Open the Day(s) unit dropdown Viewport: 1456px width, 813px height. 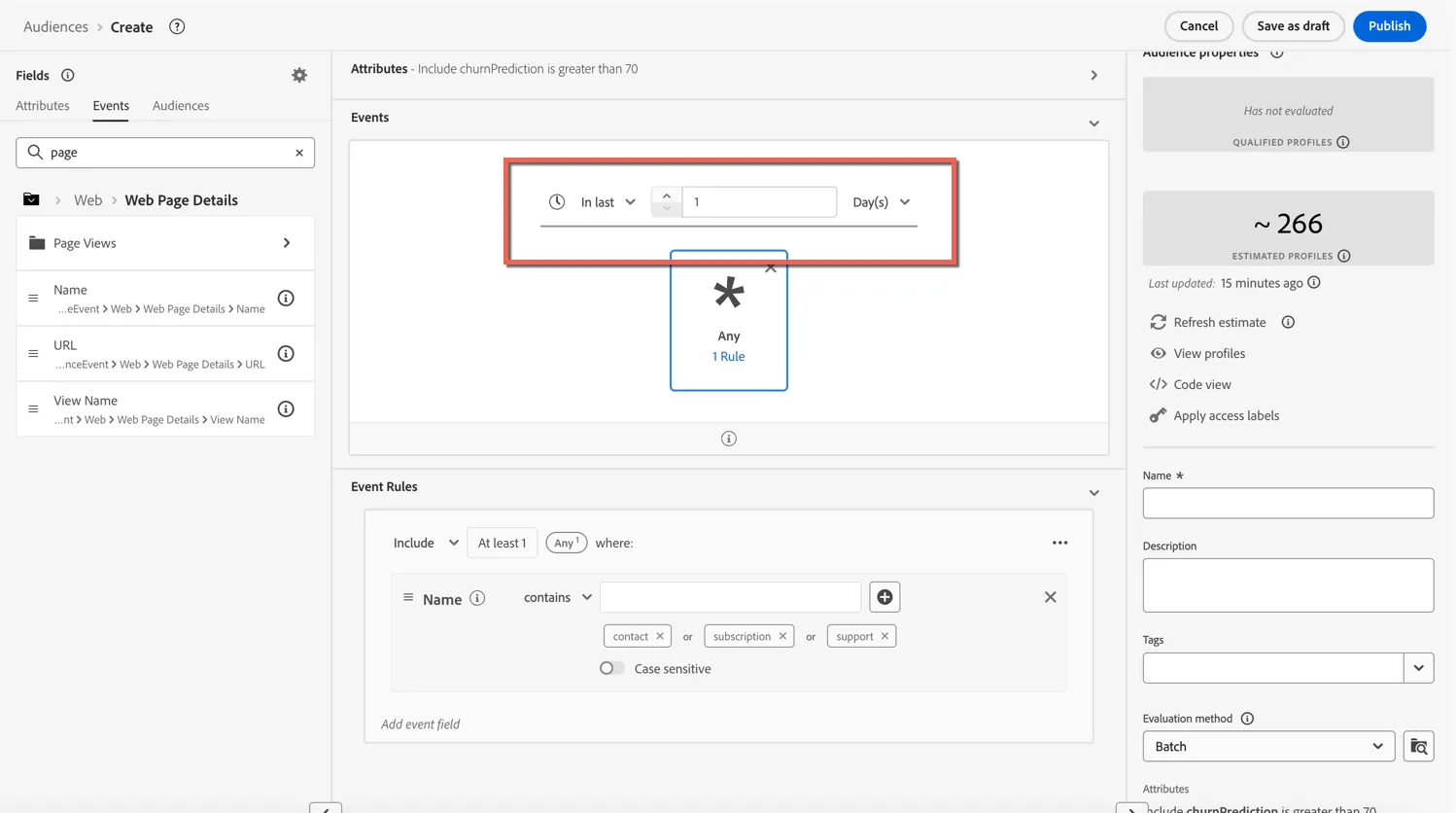tap(882, 202)
